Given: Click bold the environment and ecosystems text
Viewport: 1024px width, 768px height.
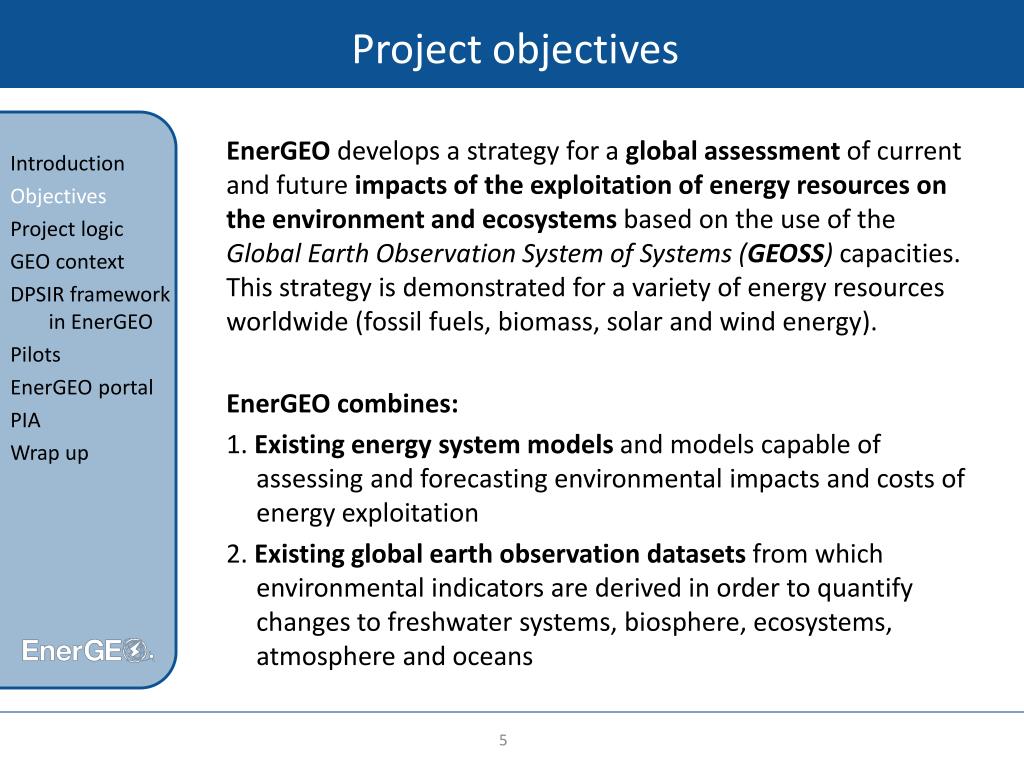Looking at the screenshot, I should tap(421, 220).
